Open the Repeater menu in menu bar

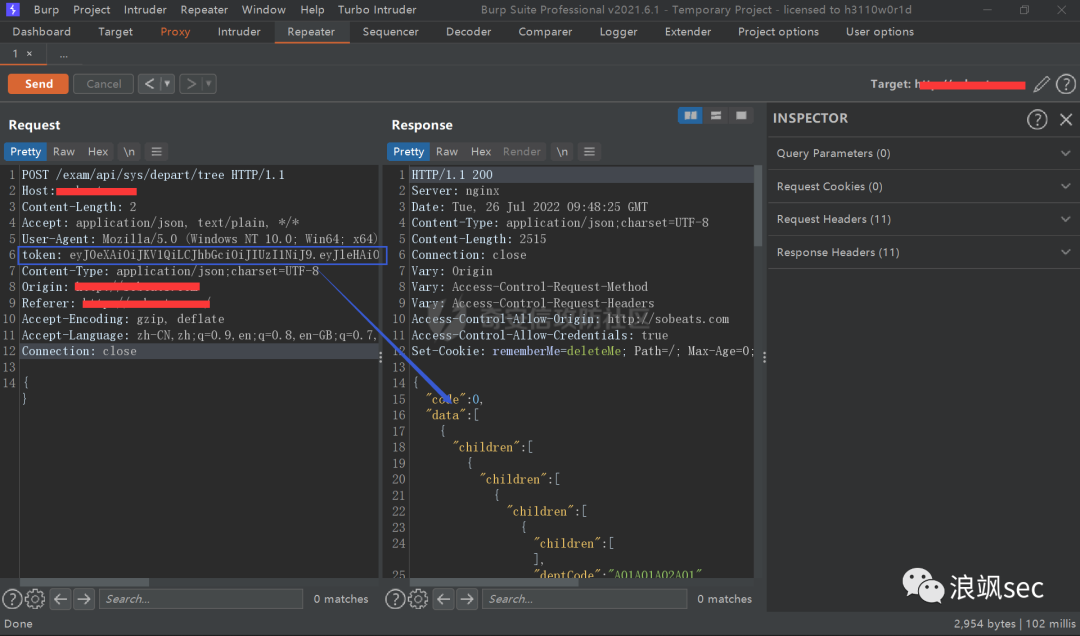pos(204,10)
